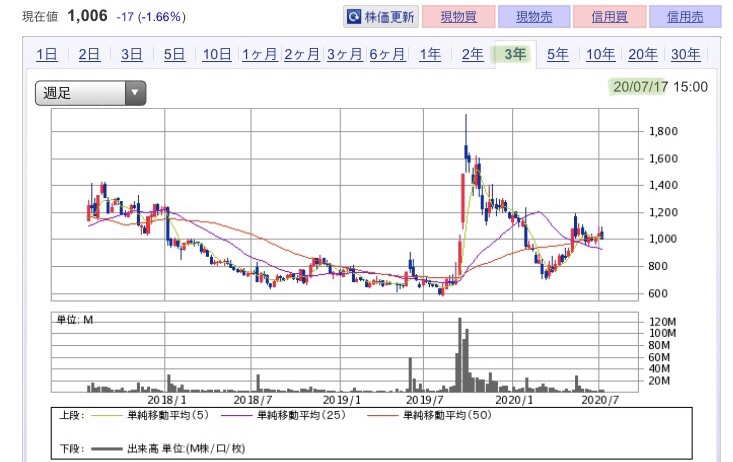Click the 単純移動平均(5) legend entry
Viewport: 733px width, 462px height.
tap(150, 415)
